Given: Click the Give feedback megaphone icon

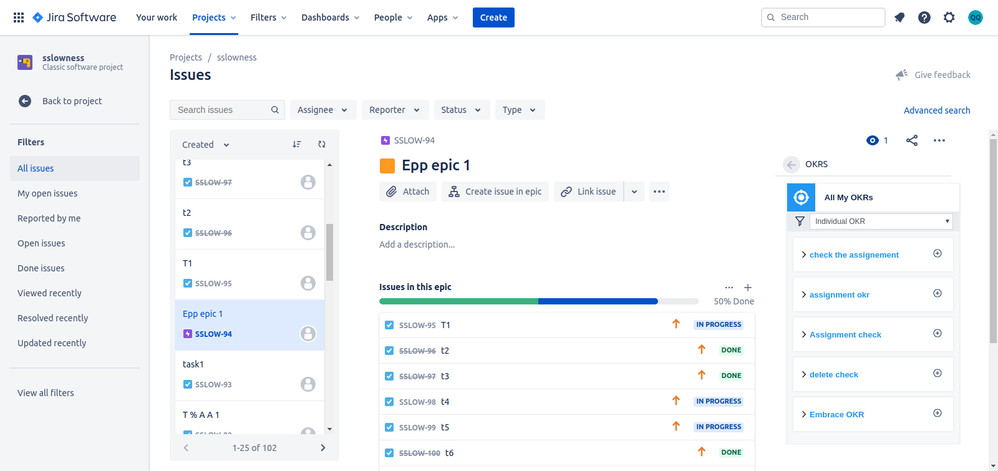Looking at the screenshot, I should [901, 75].
